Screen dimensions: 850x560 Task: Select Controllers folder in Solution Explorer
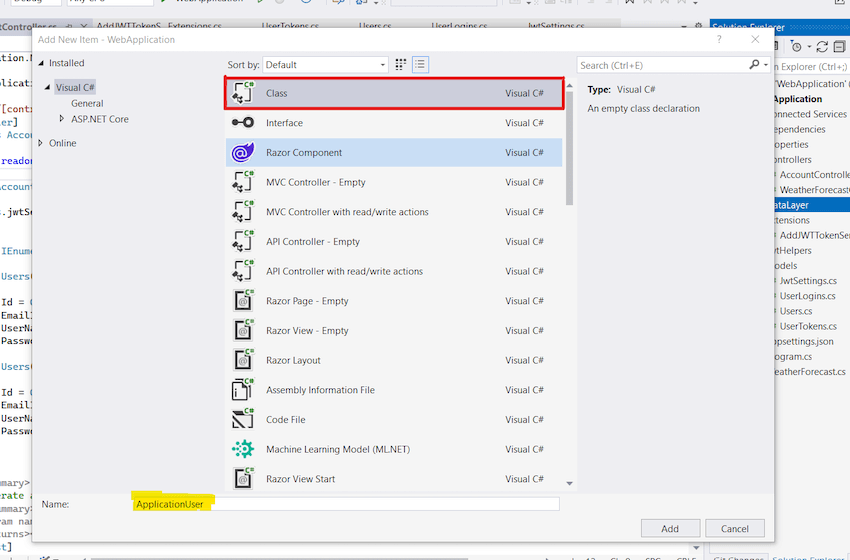pos(793,159)
